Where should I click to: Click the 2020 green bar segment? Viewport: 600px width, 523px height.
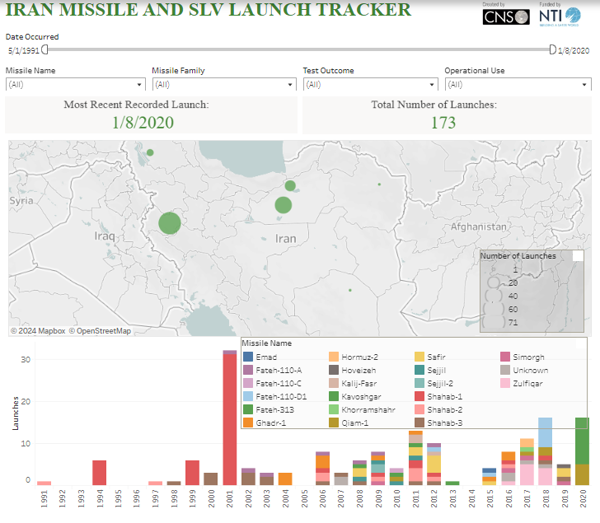pyautogui.click(x=582, y=441)
